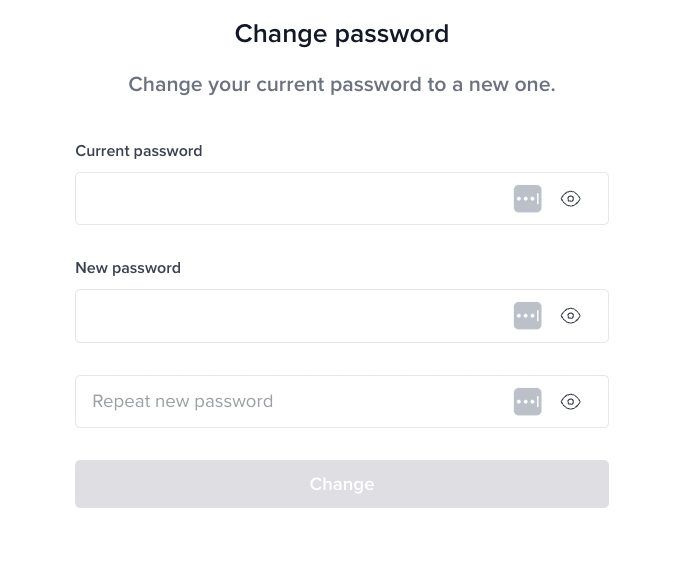674x582 pixels.
Task: Open password manager autofill in New password field
Action: (x=527, y=316)
